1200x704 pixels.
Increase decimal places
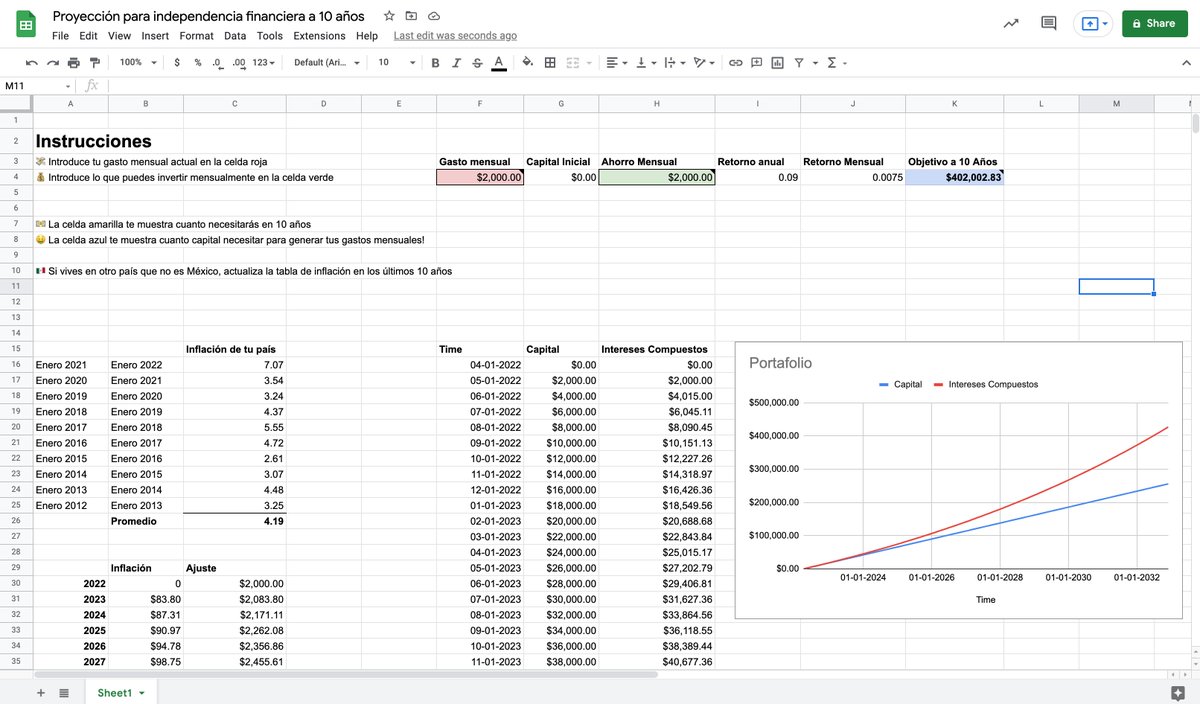point(238,63)
